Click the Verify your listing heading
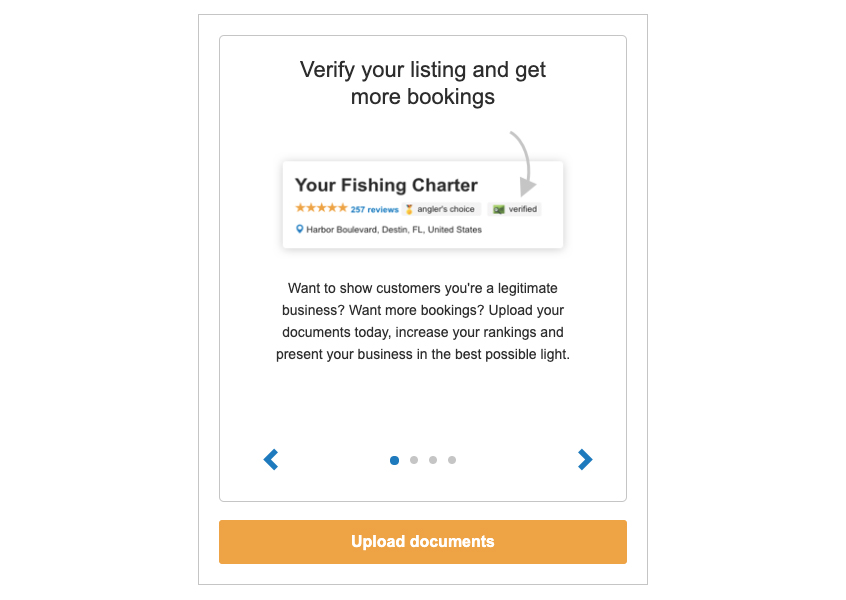The width and height of the screenshot is (846, 600). 423,83
